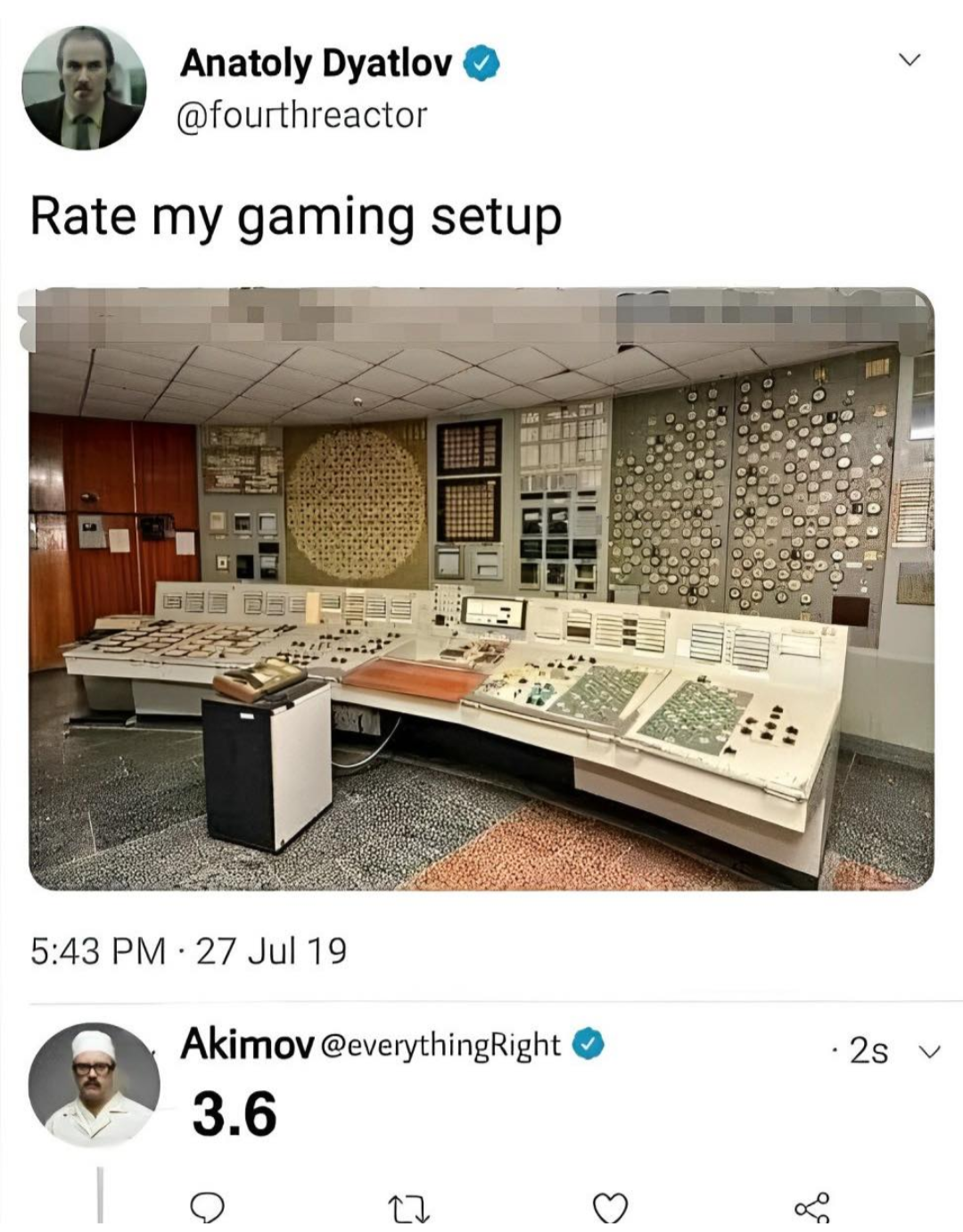Click the Akimov display name
The width and height of the screenshot is (963, 1232).
(247, 1044)
